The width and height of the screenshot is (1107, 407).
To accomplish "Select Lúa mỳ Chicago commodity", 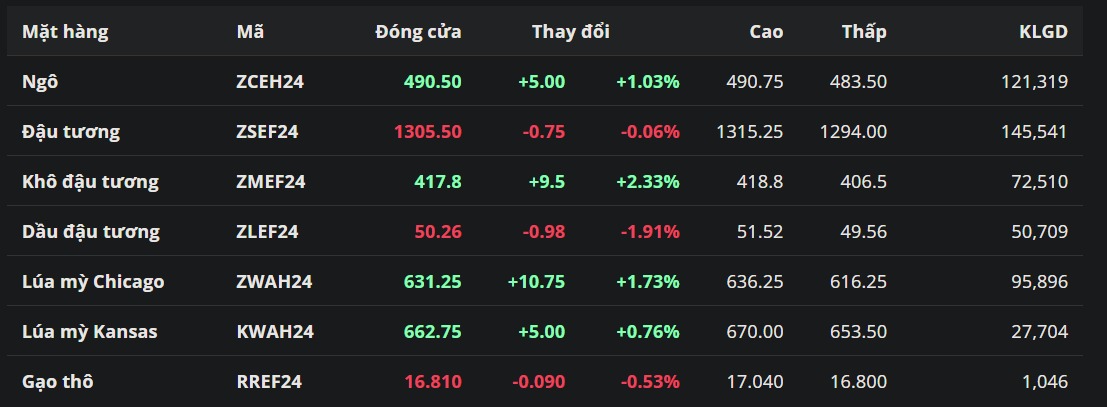I will click(x=93, y=281).
